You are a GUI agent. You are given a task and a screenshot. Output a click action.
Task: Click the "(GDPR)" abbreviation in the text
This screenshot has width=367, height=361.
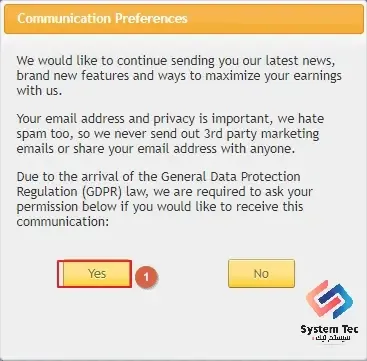96,192
